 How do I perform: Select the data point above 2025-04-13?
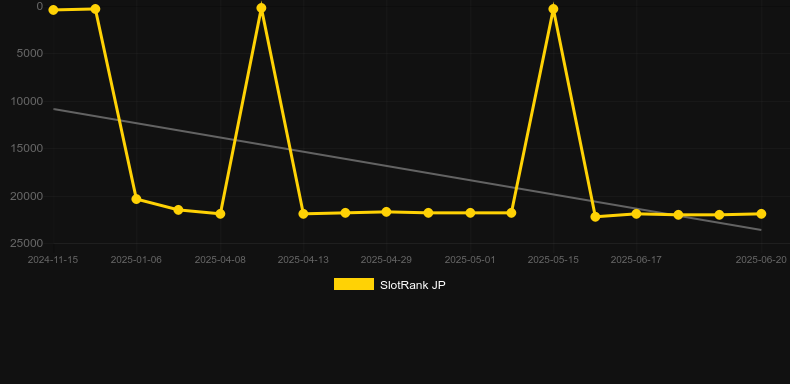tap(303, 214)
